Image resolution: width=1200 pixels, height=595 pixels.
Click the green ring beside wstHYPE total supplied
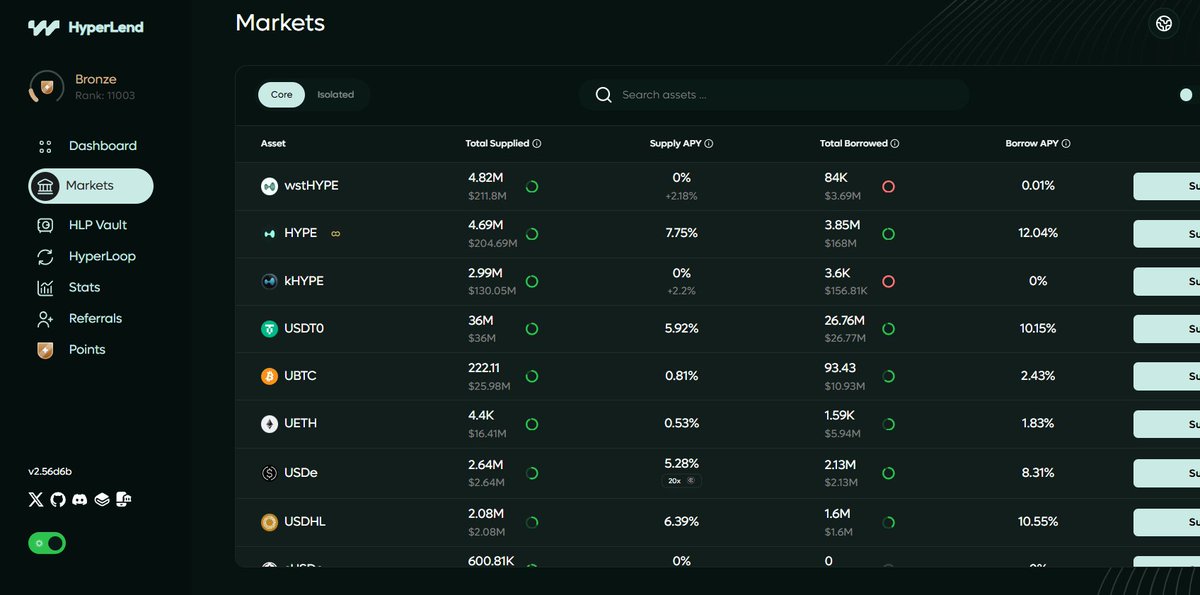532,186
